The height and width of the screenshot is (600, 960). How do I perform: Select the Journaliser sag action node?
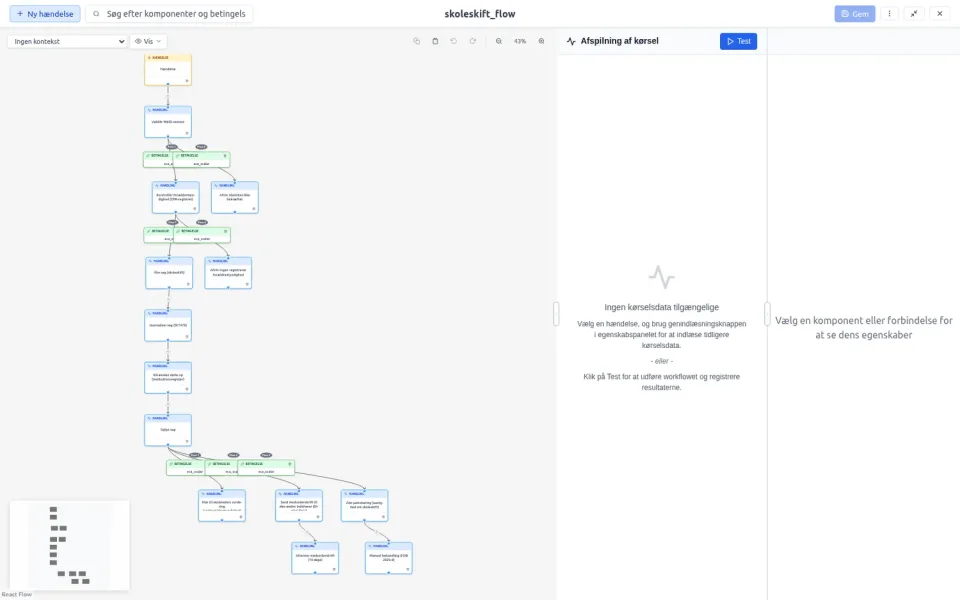(168, 325)
